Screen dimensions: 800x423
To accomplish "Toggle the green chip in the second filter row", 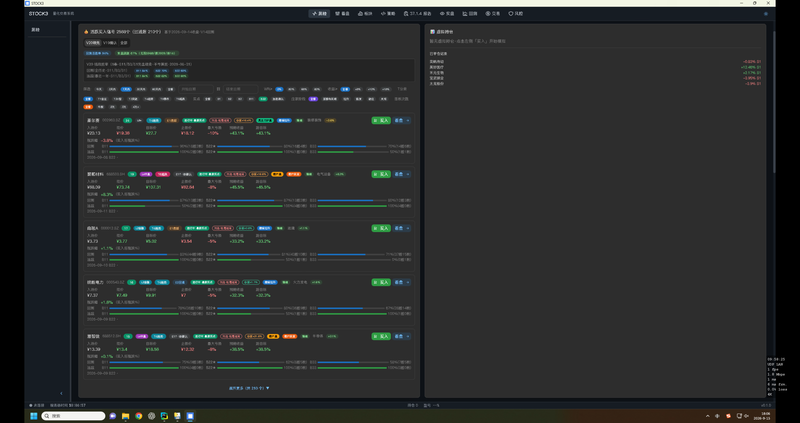I will [x=263, y=99].
